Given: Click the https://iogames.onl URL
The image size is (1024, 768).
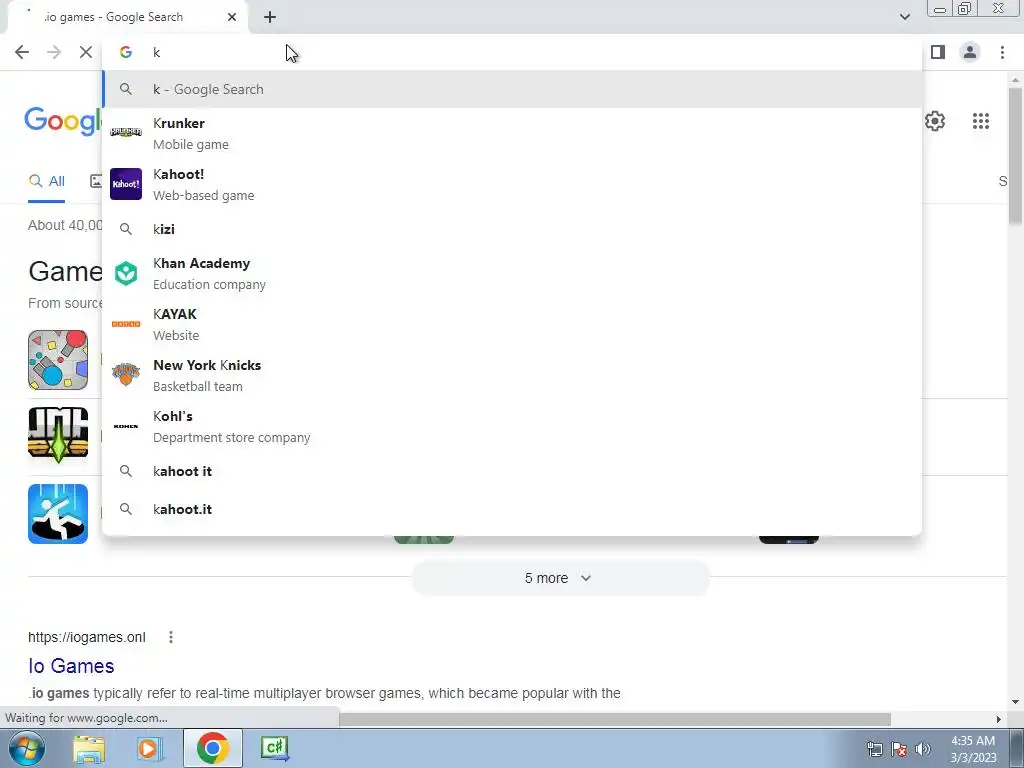Looking at the screenshot, I should point(87,637).
